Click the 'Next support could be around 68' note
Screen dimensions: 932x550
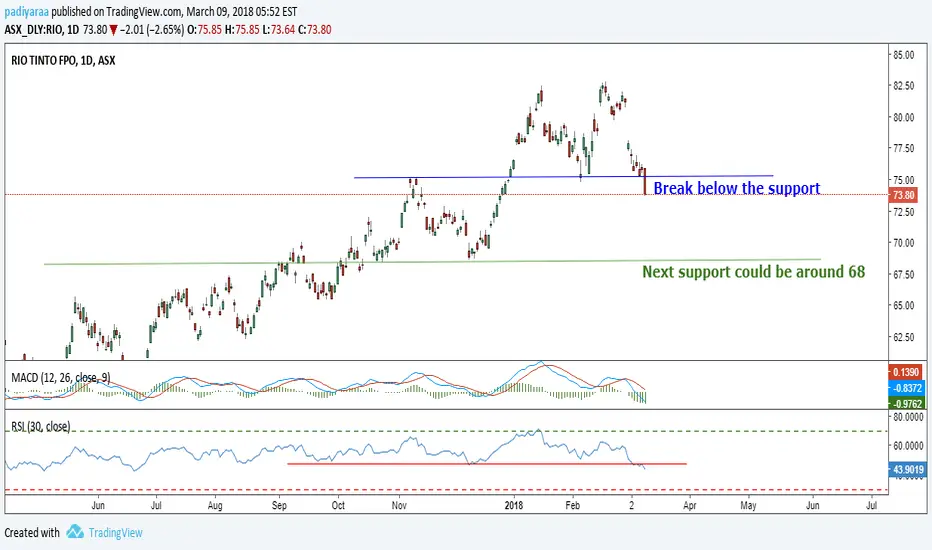point(753,272)
